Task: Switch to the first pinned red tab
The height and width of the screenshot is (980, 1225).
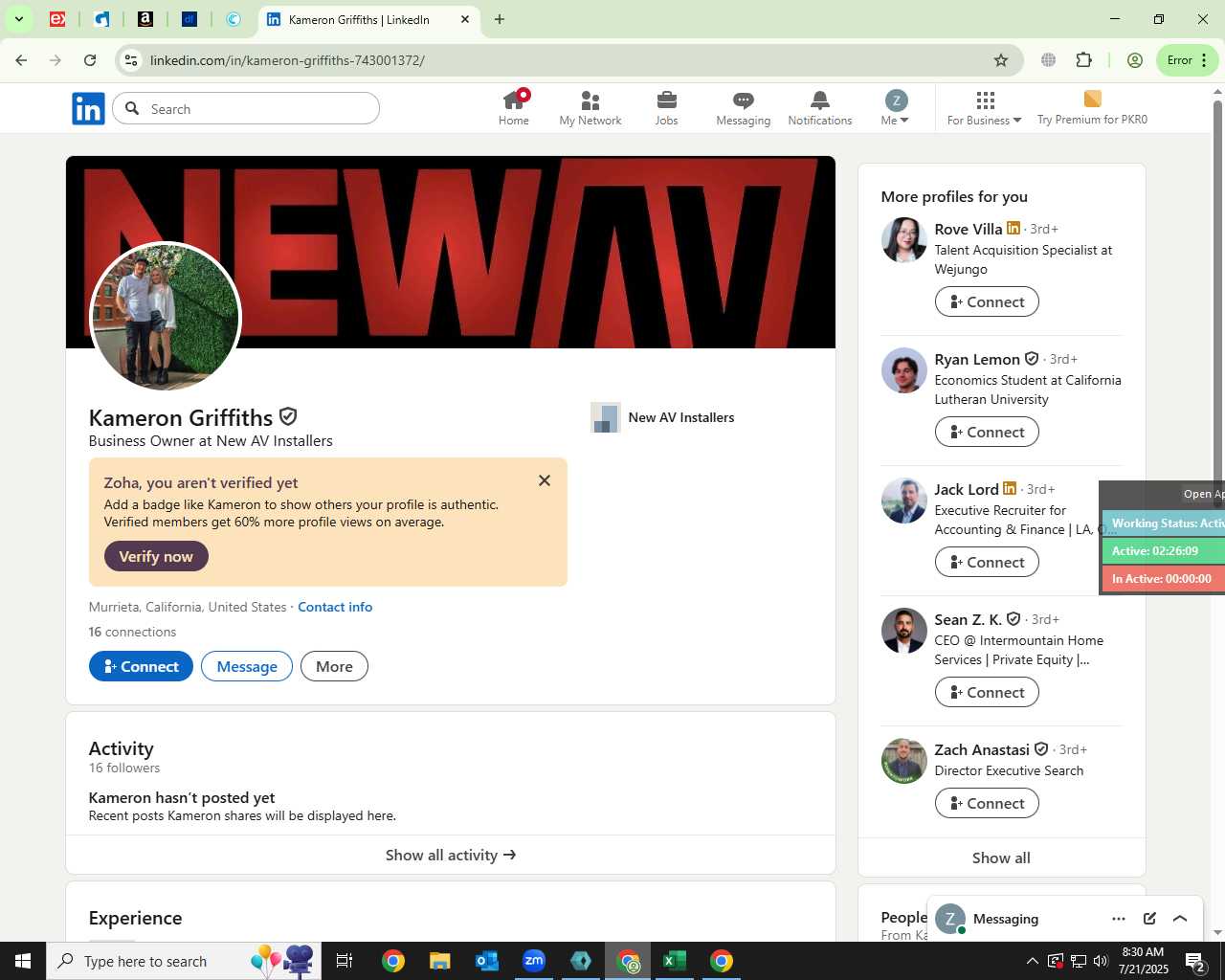Action: coord(57,19)
